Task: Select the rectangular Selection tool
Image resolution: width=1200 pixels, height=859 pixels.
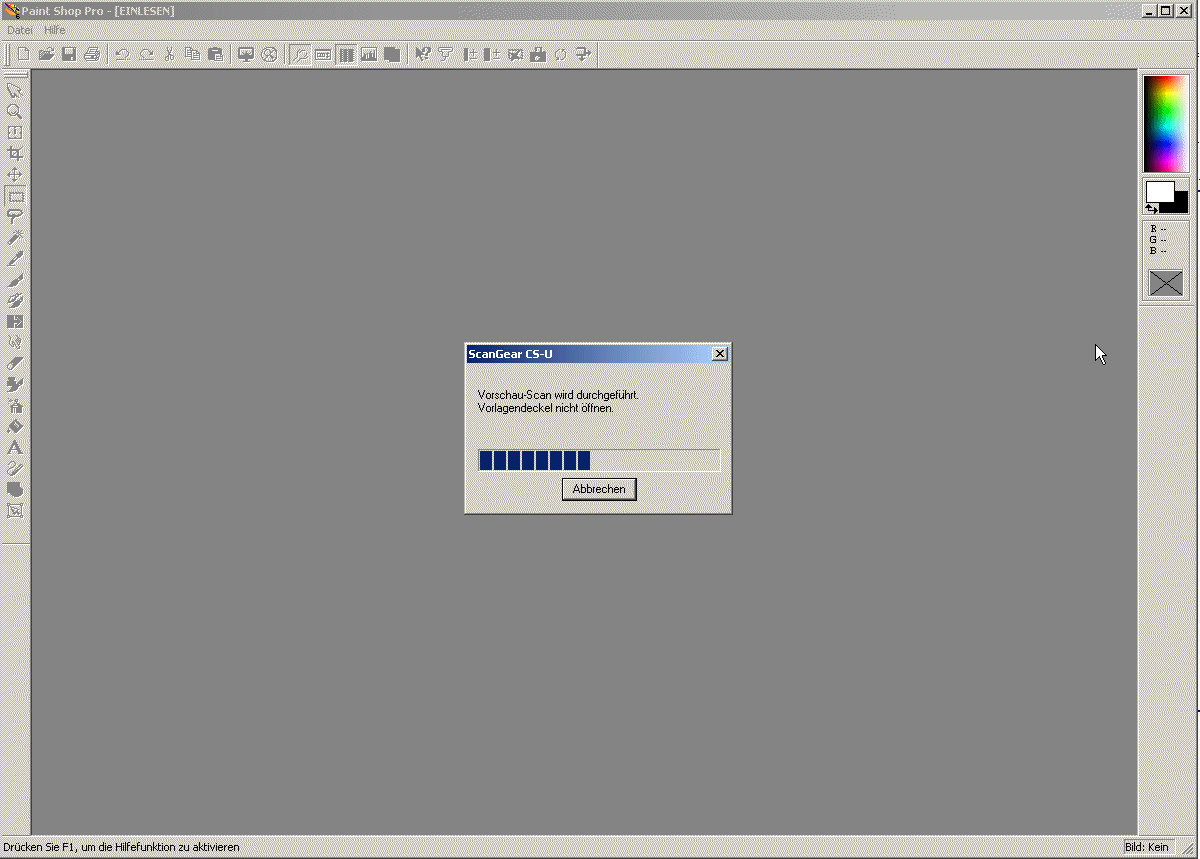Action: point(15,196)
